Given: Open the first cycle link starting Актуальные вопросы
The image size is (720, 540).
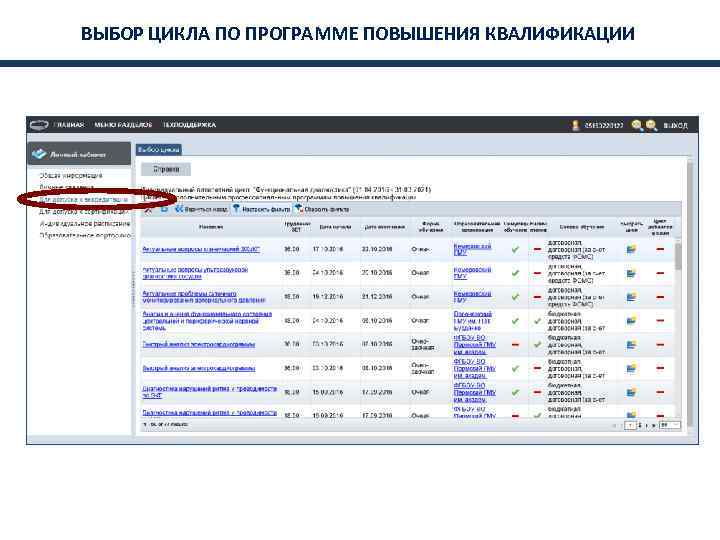Looking at the screenshot, I should point(201,249).
